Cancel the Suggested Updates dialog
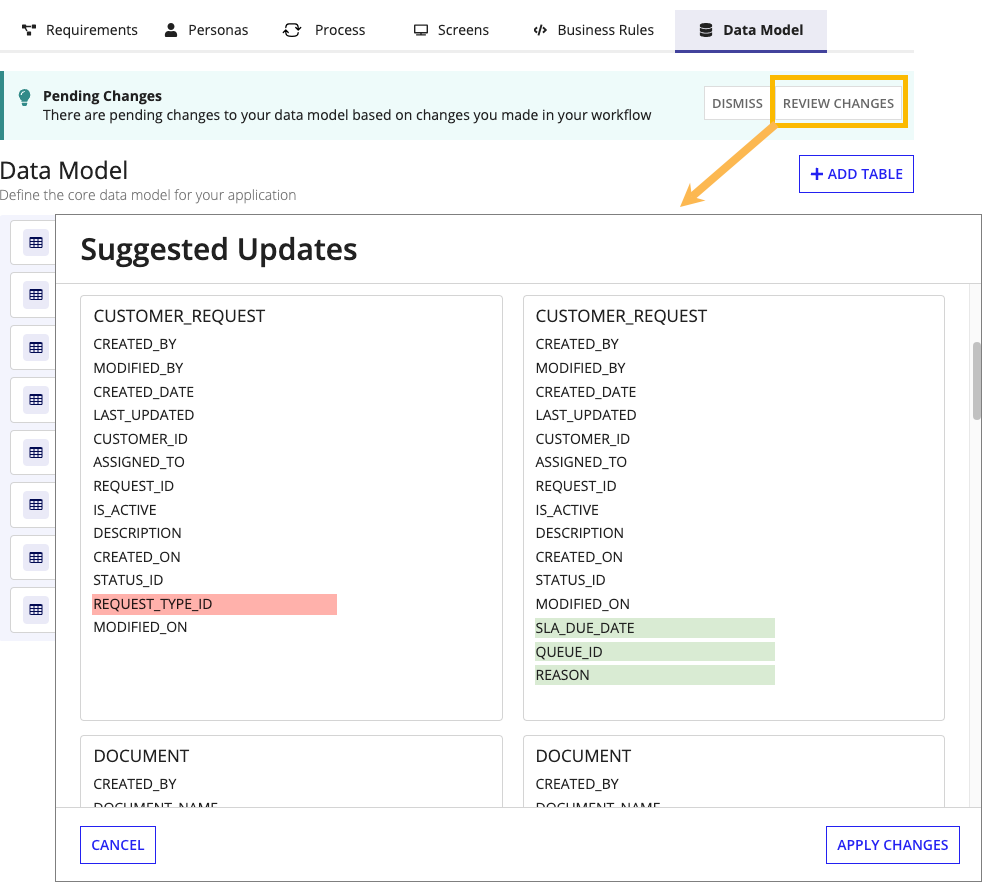 pyautogui.click(x=118, y=845)
